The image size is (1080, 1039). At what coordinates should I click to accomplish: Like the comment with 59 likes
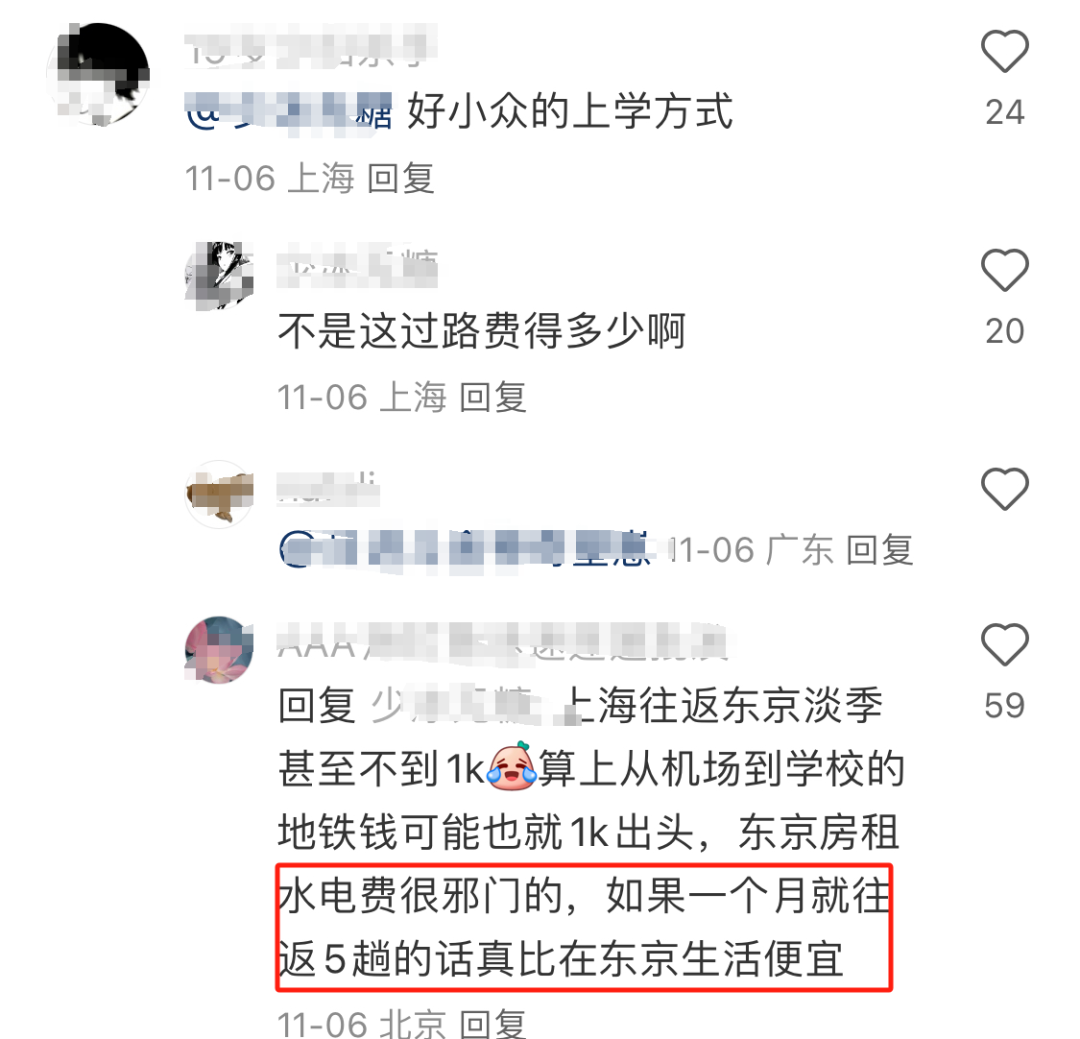1005,644
